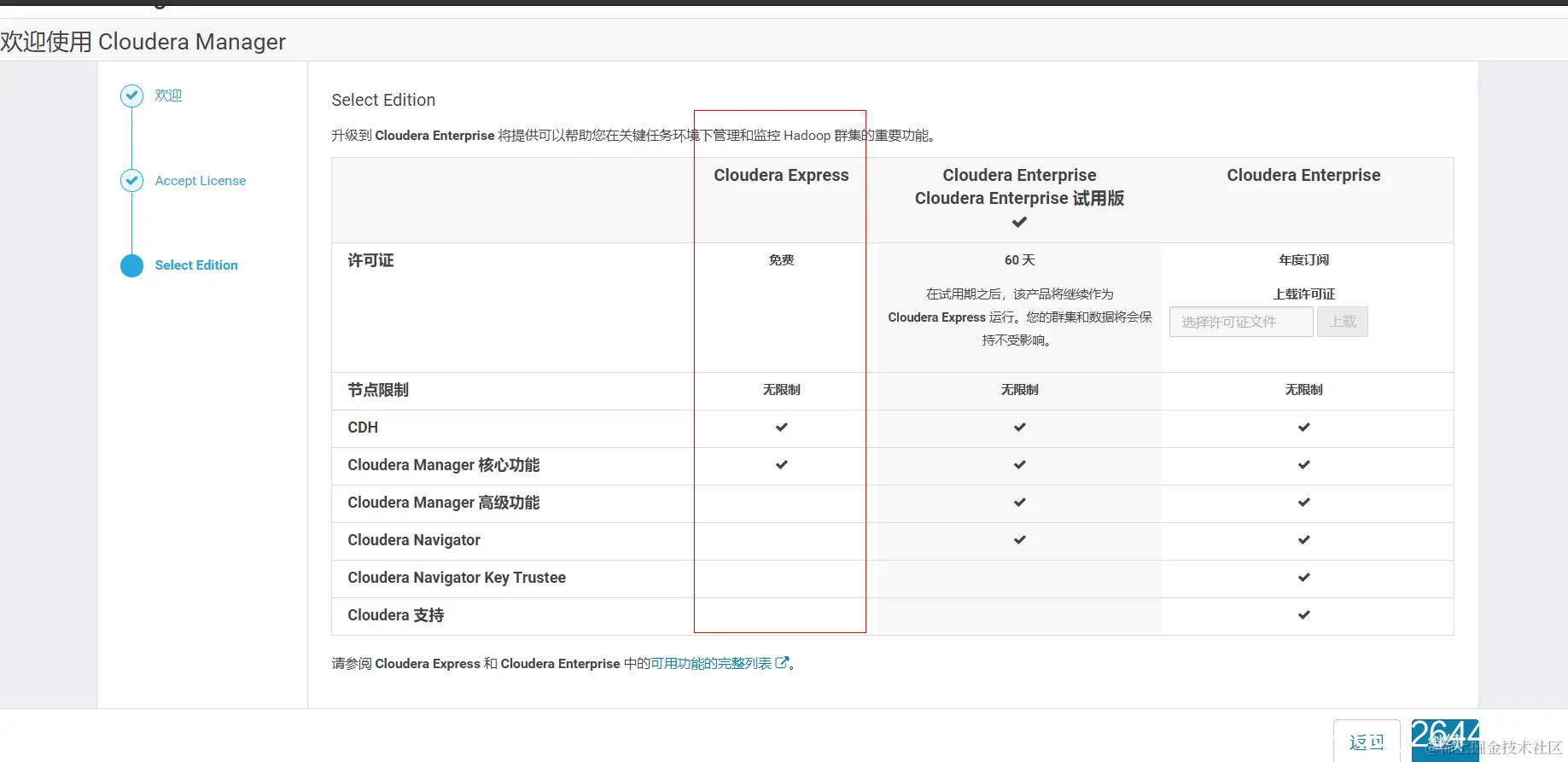Viewport: 1568px width, 762px height.
Task: Click trial checkmark for Cloudera Manager 高级功能
Action: click(x=1019, y=502)
